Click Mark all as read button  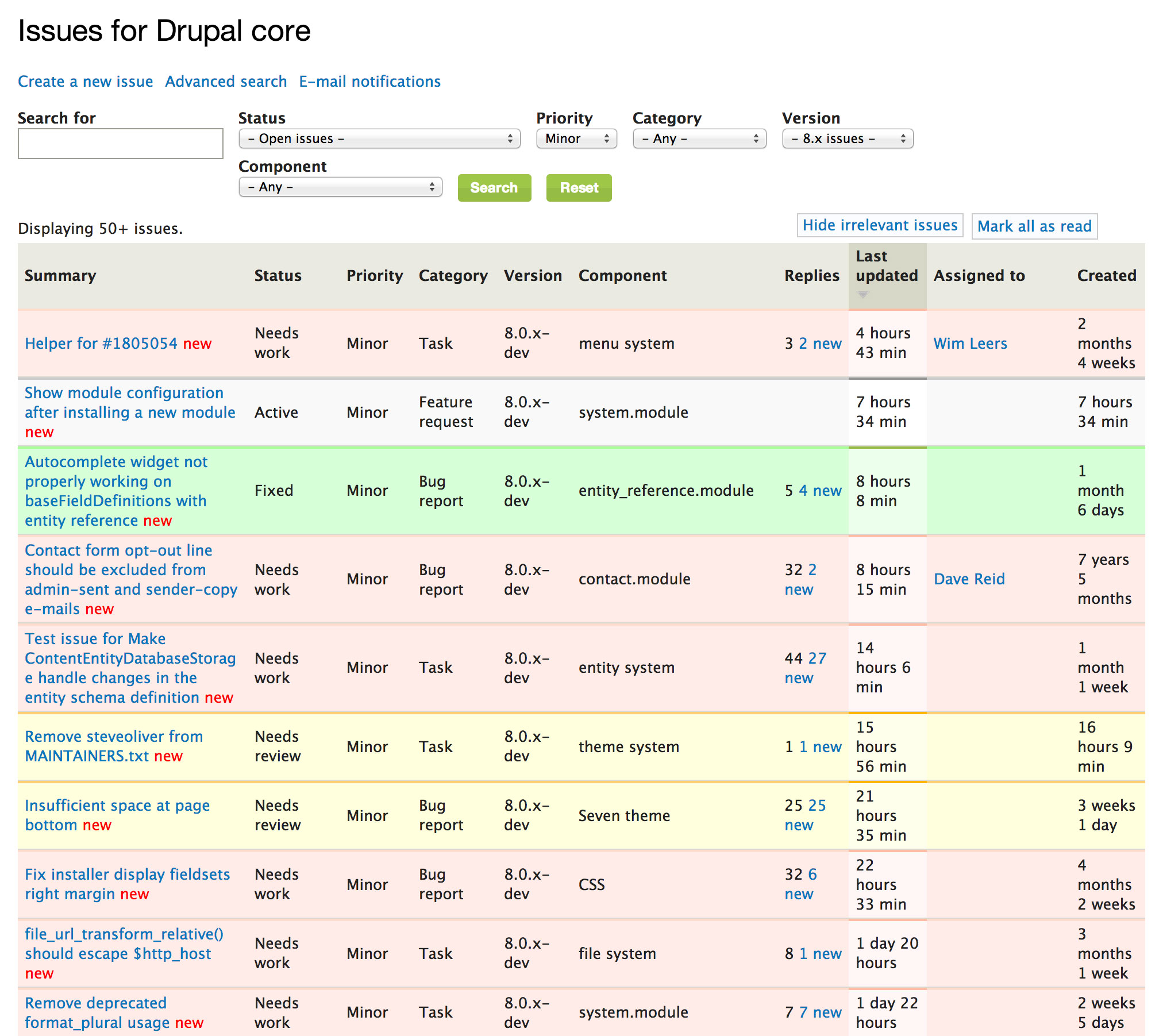(x=1034, y=225)
